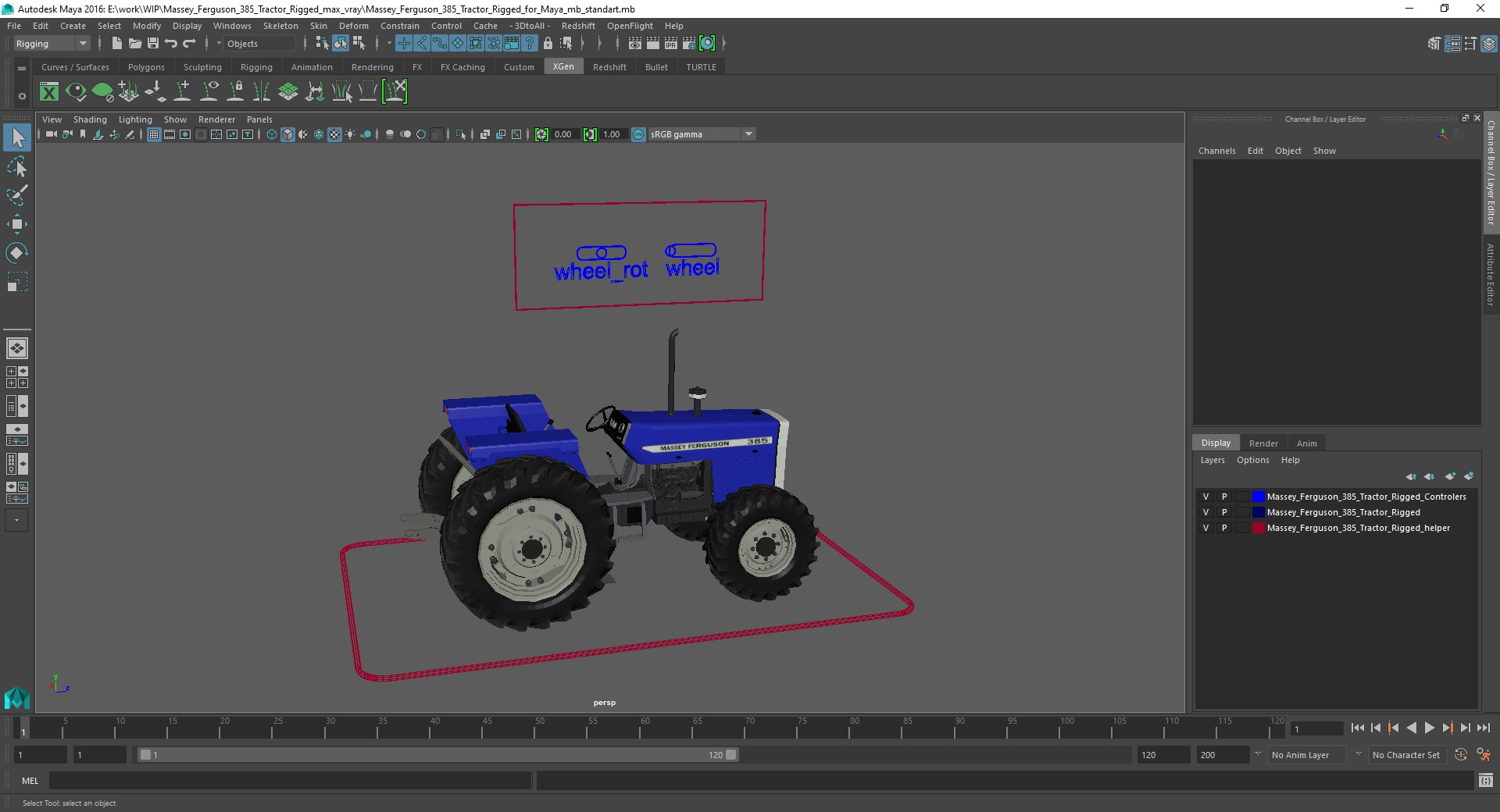
Task: Open shelf options gear menu
Action: click(x=22, y=97)
